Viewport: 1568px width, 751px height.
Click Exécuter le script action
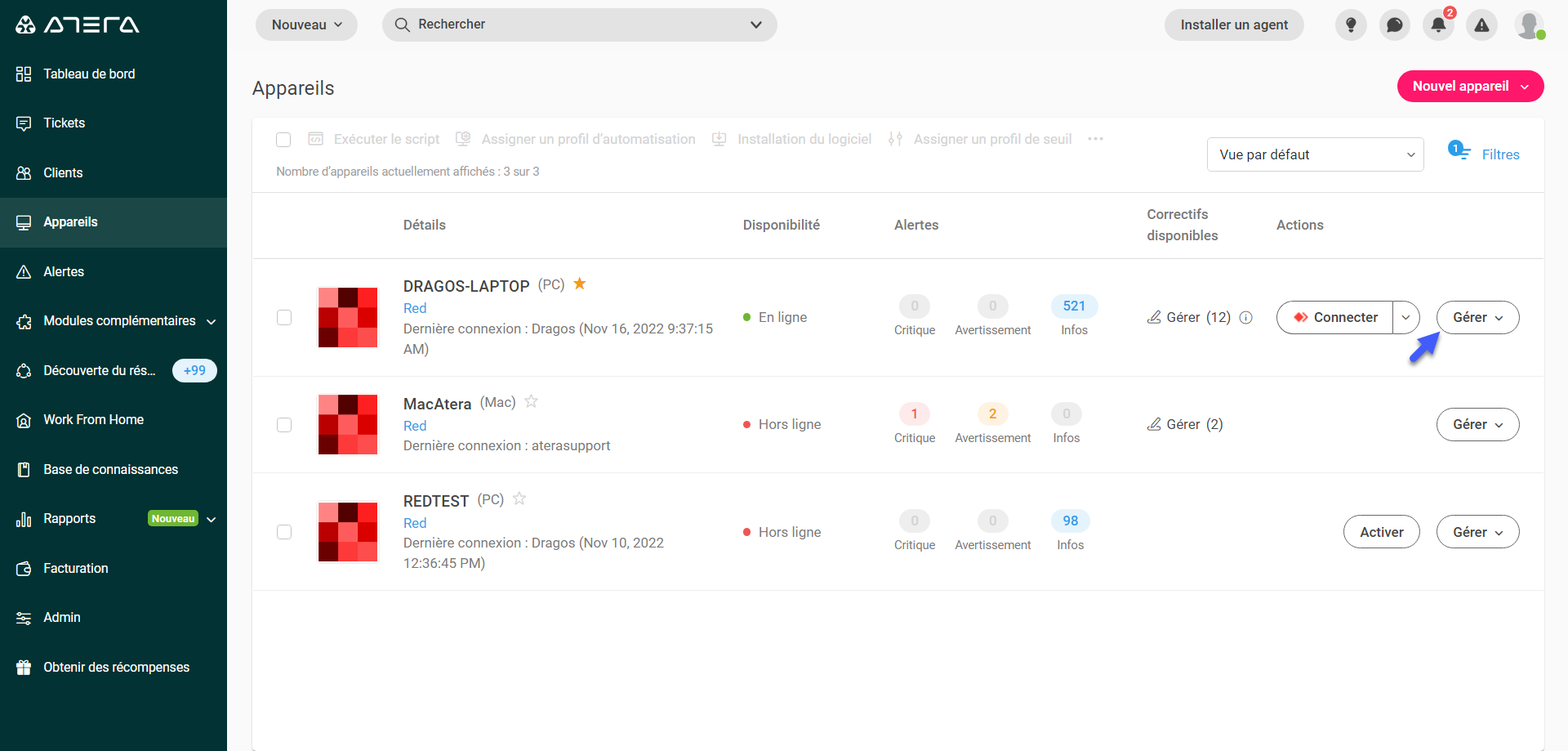click(x=374, y=140)
